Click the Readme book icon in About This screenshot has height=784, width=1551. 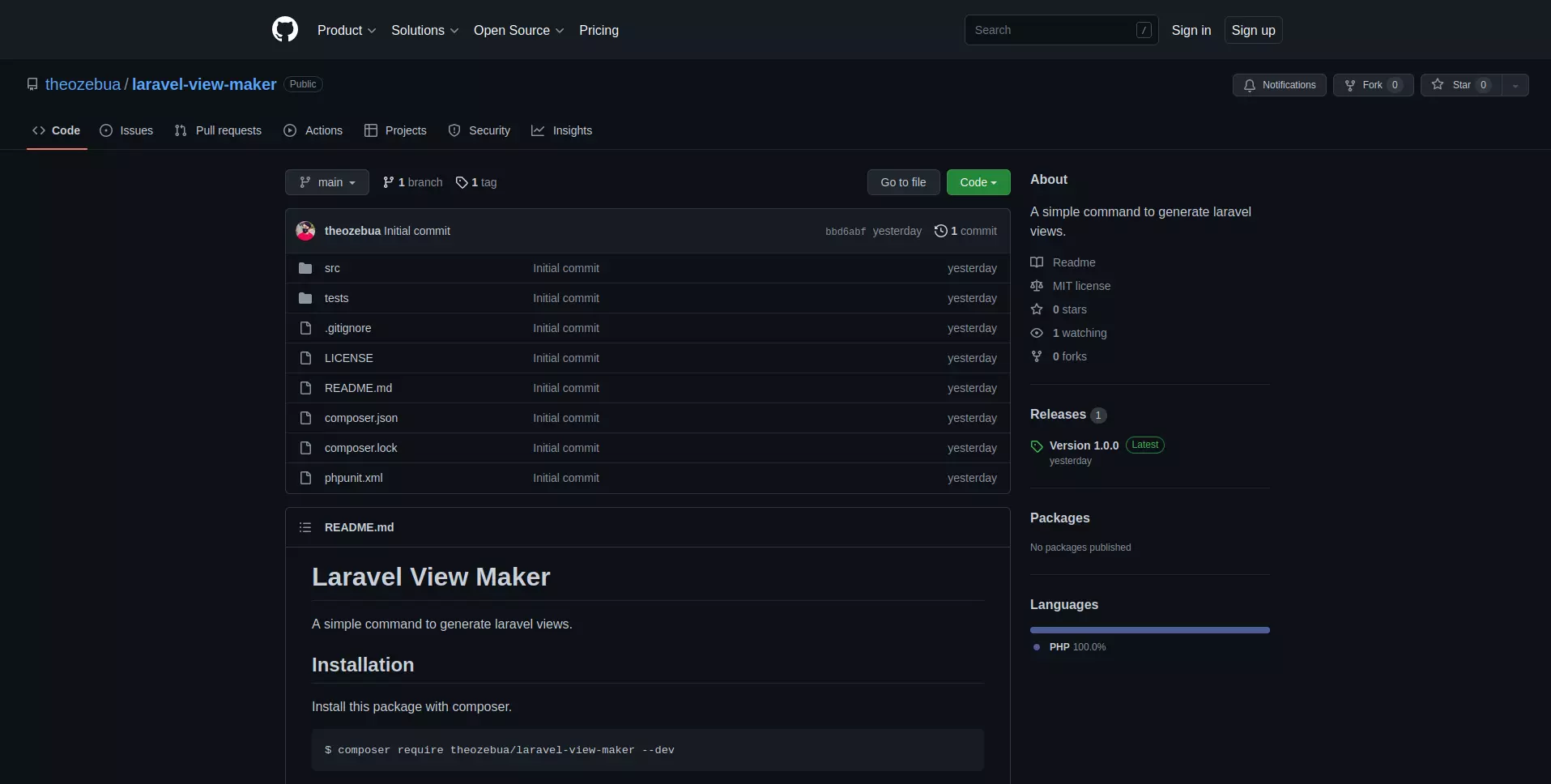1037,262
